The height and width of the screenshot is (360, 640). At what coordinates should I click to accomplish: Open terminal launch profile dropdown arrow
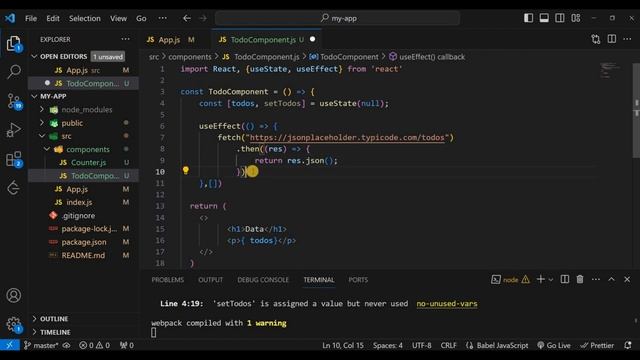(x=551, y=280)
